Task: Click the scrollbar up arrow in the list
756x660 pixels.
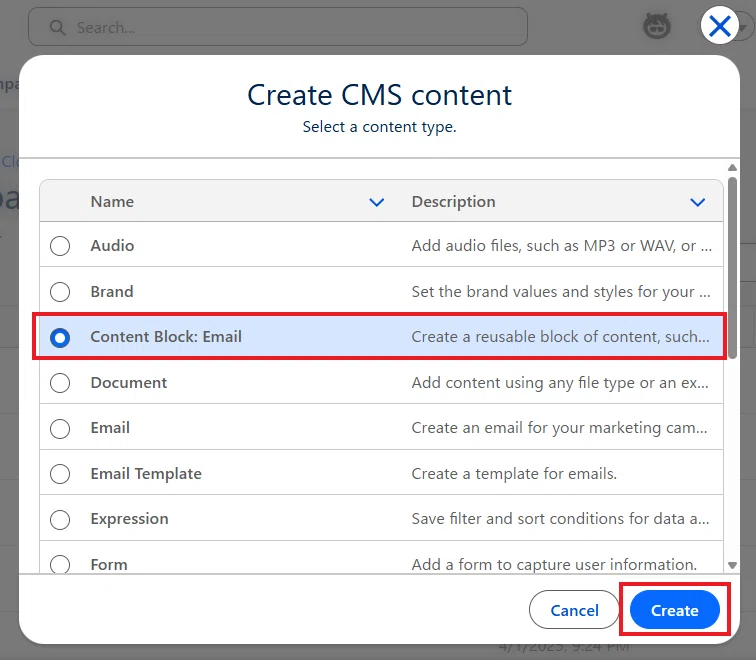Action: coord(732,167)
